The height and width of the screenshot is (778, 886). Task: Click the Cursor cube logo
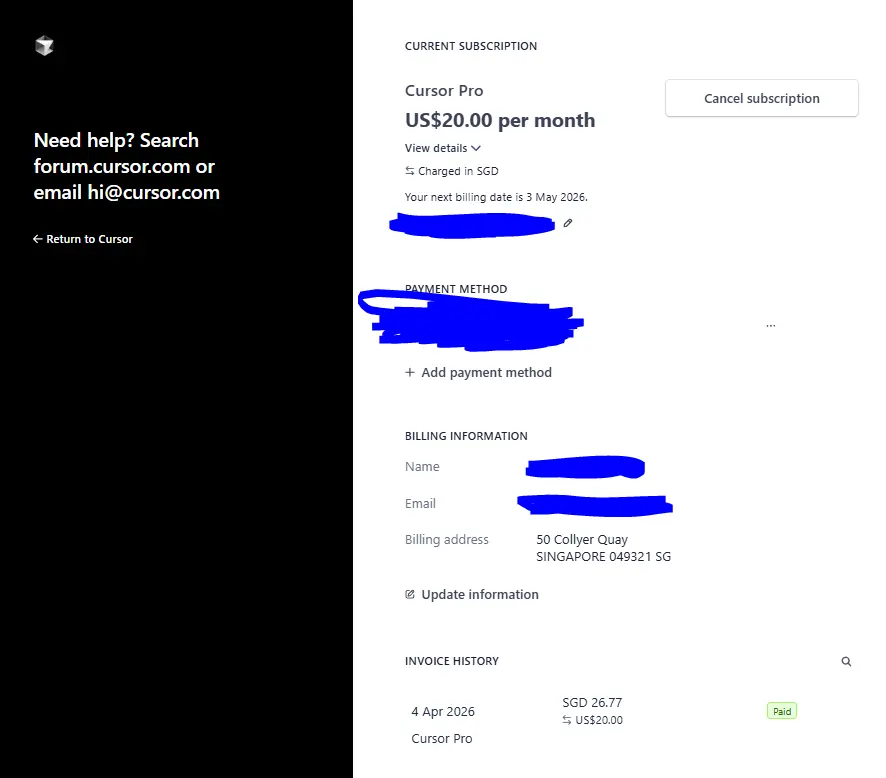[x=44, y=46]
